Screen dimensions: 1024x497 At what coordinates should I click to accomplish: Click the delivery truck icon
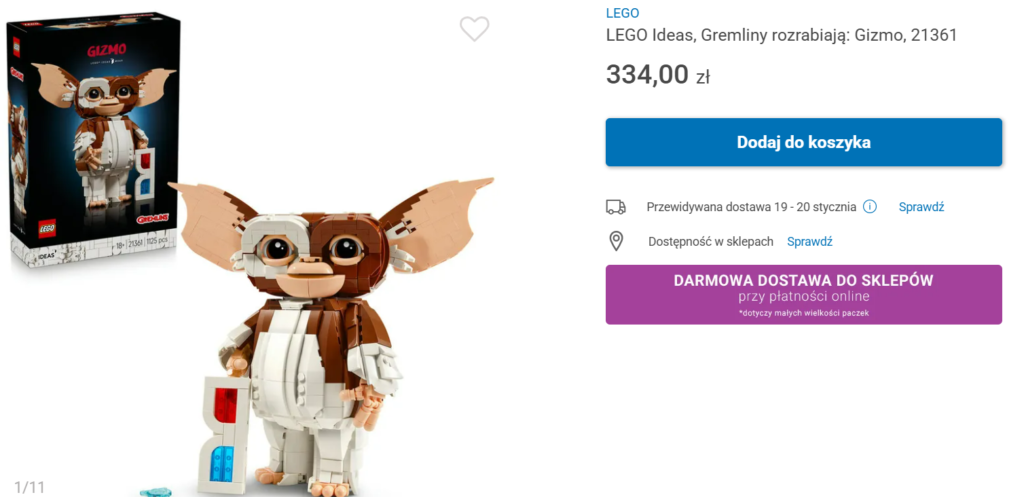point(616,207)
